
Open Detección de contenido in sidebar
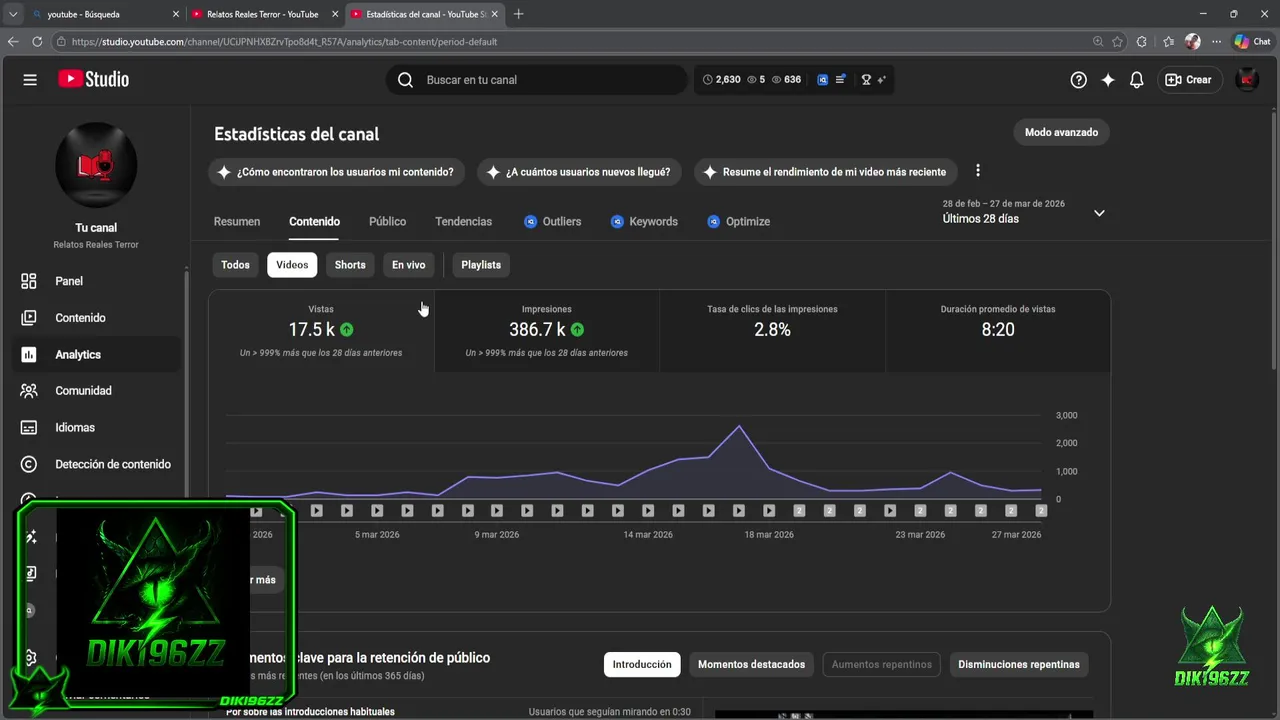point(96,464)
